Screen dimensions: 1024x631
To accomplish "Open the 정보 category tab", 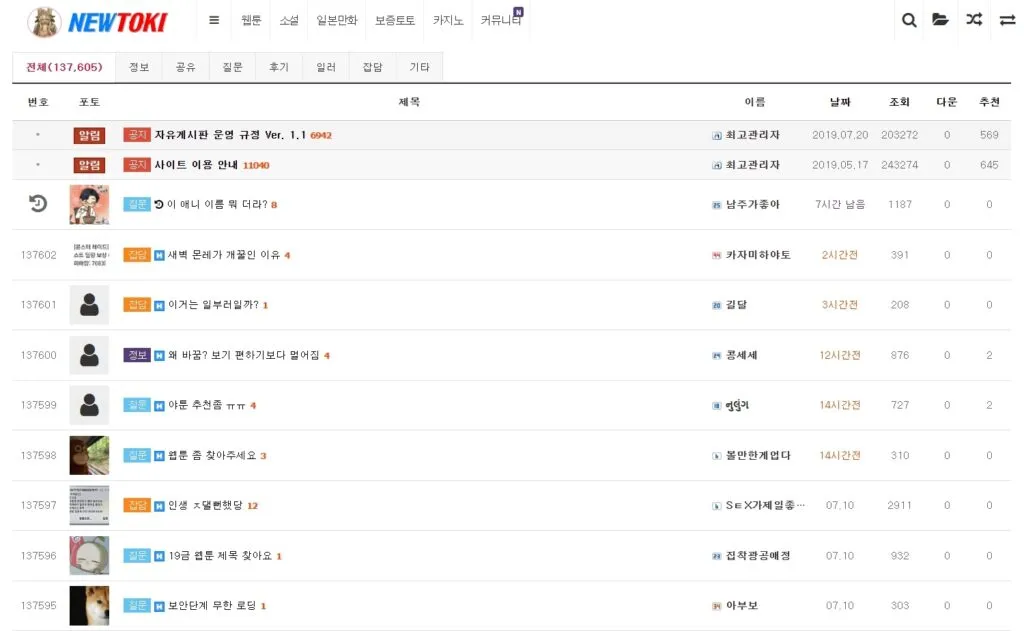I will 138,66.
